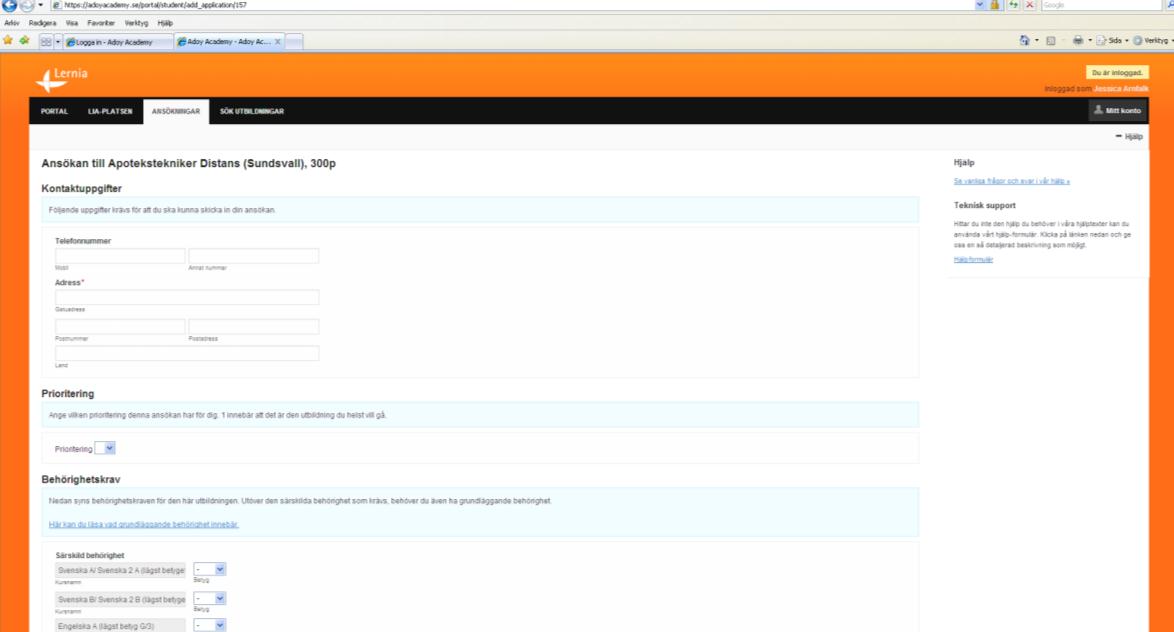Click the Feeds icon in command bar
1174x632 pixels.
point(1050,40)
